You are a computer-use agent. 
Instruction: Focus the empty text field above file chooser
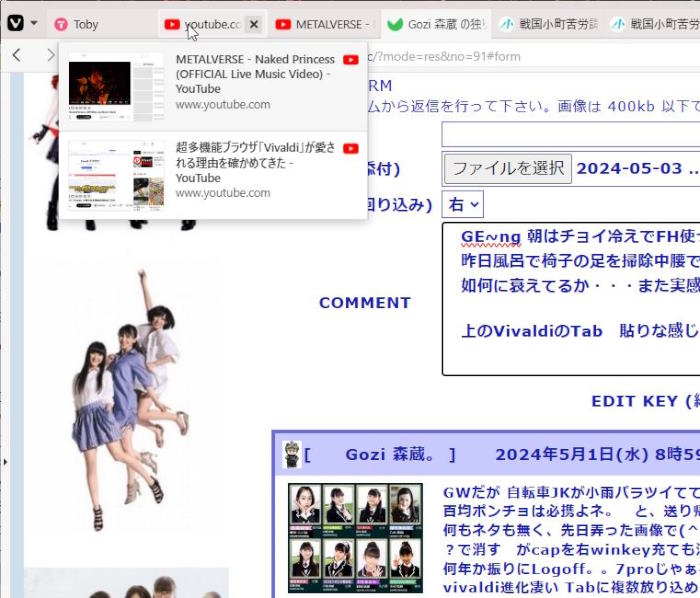(x=570, y=134)
